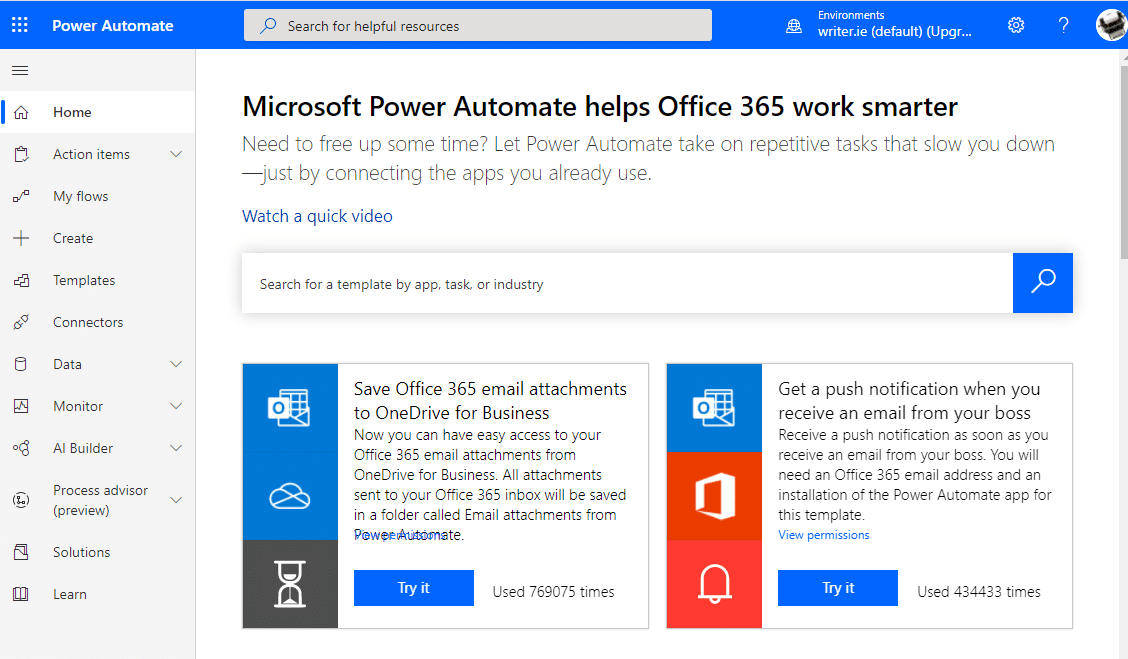Click the Learn book icon

pos(22,594)
